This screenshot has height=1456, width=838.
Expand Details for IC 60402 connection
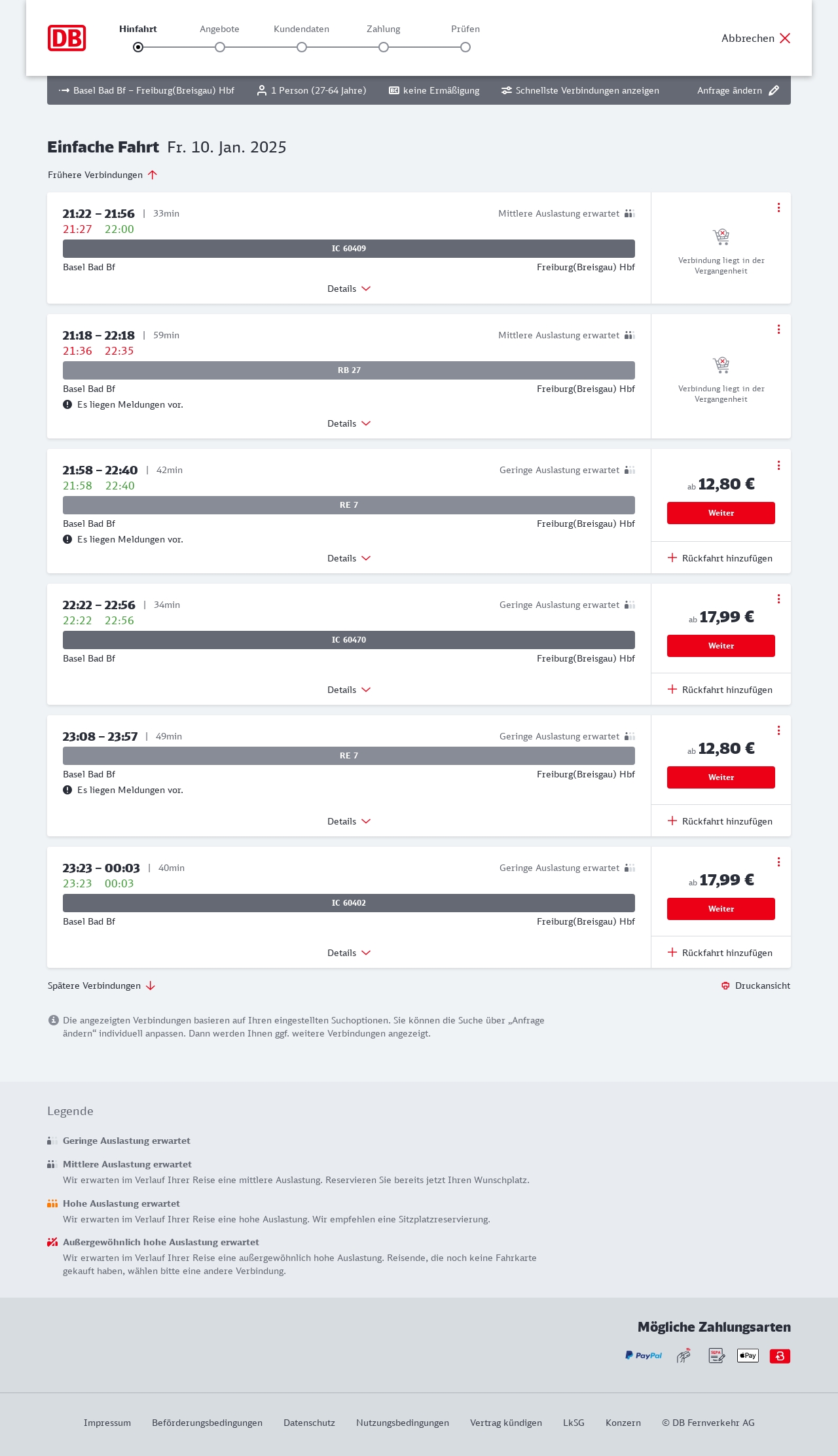tap(349, 953)
